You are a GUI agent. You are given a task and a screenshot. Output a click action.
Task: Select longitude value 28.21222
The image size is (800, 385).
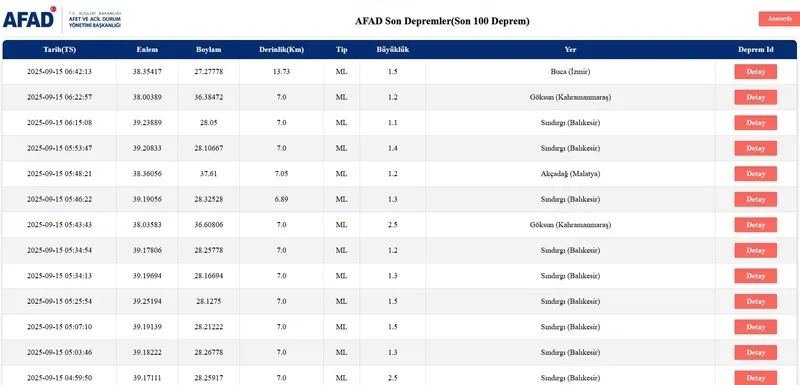209,326
